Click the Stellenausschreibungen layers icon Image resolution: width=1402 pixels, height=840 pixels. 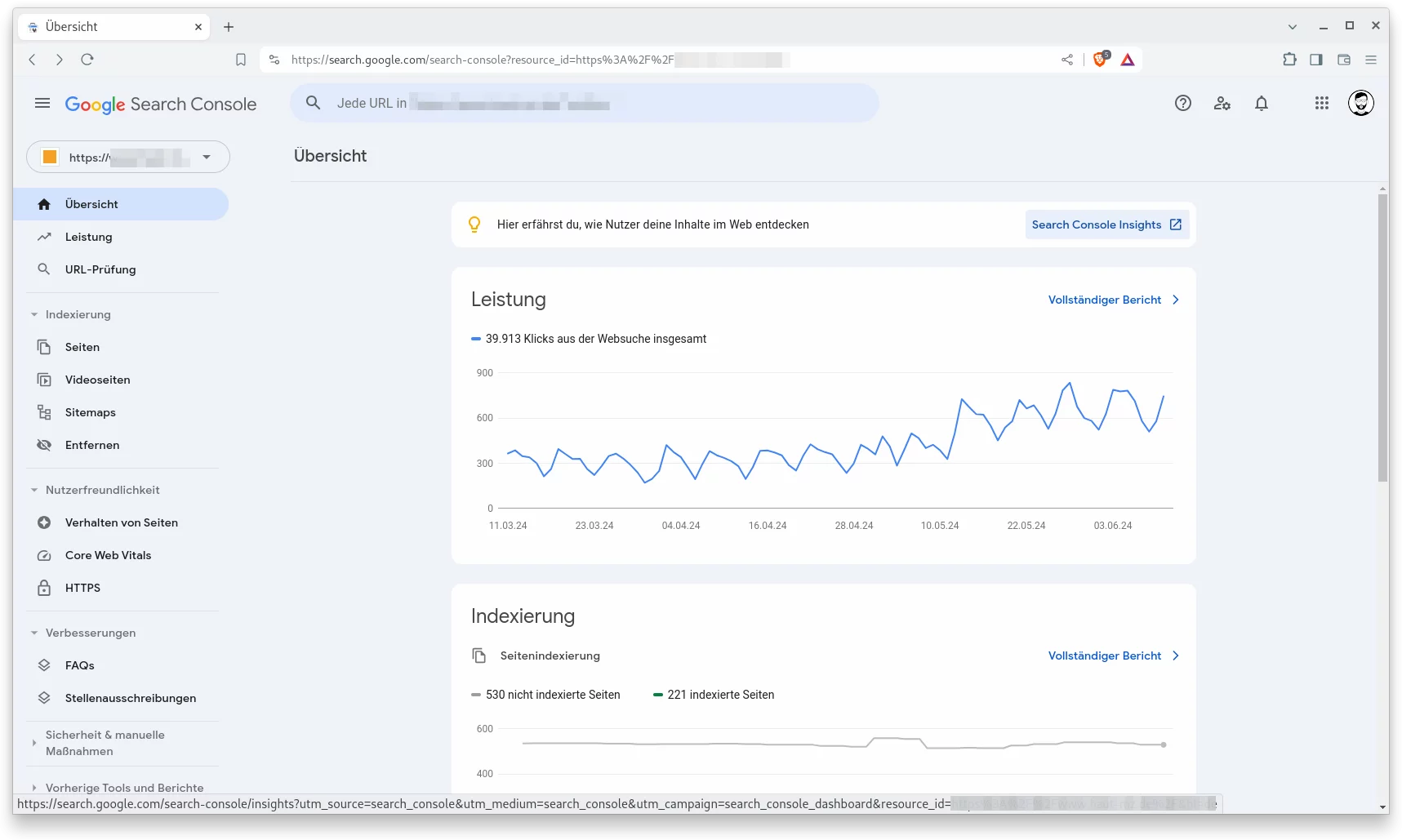pyautogui.click(x=44, y=698)
